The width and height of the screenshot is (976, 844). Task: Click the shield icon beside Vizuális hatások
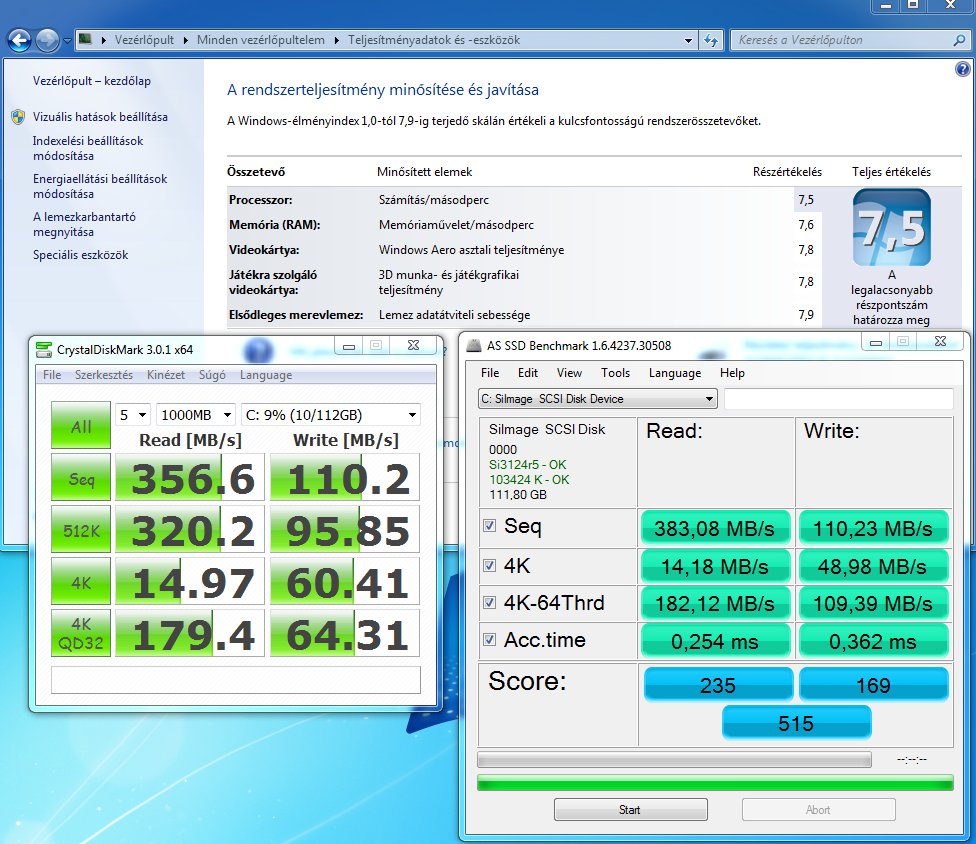(x=18, y=117)
